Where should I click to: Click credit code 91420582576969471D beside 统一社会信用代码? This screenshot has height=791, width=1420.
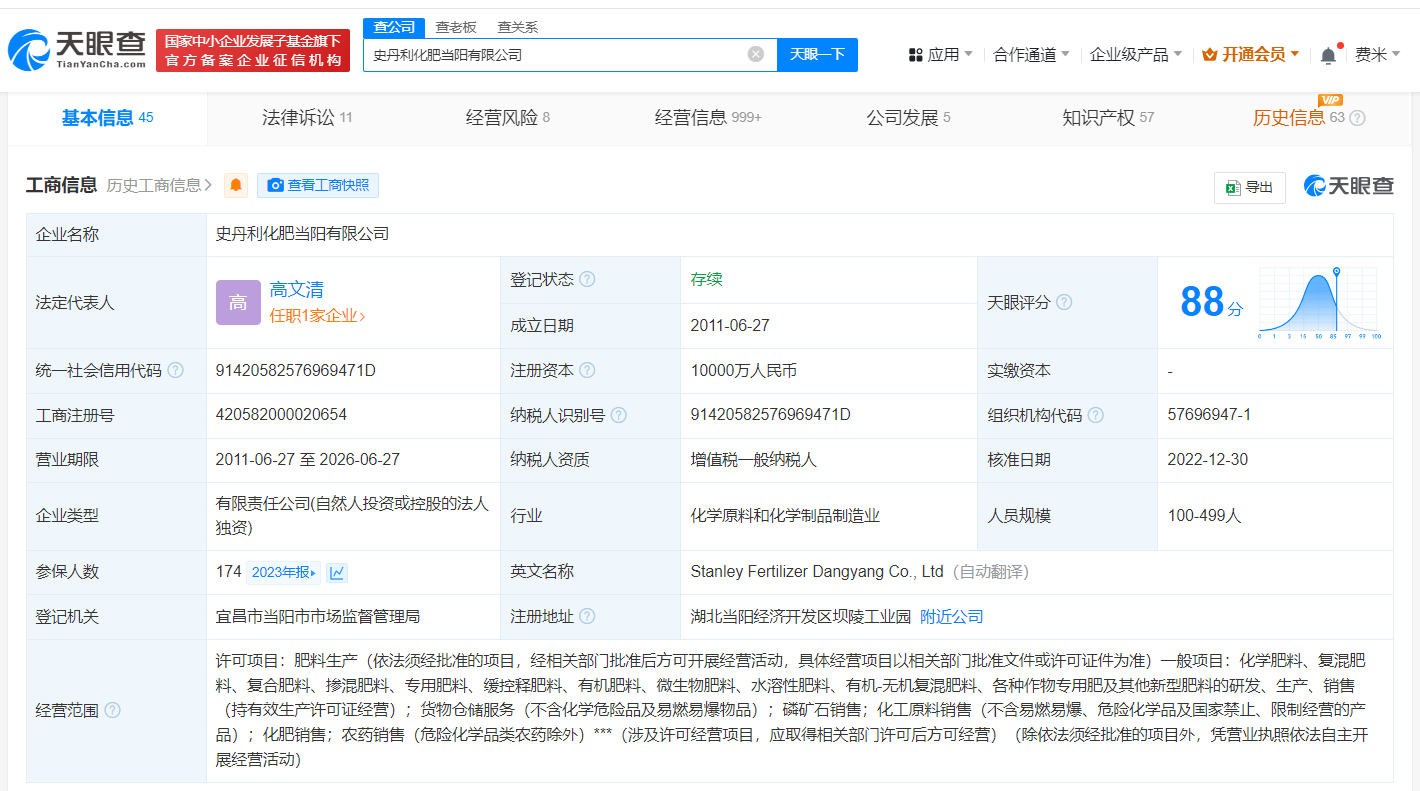(296, 370)
